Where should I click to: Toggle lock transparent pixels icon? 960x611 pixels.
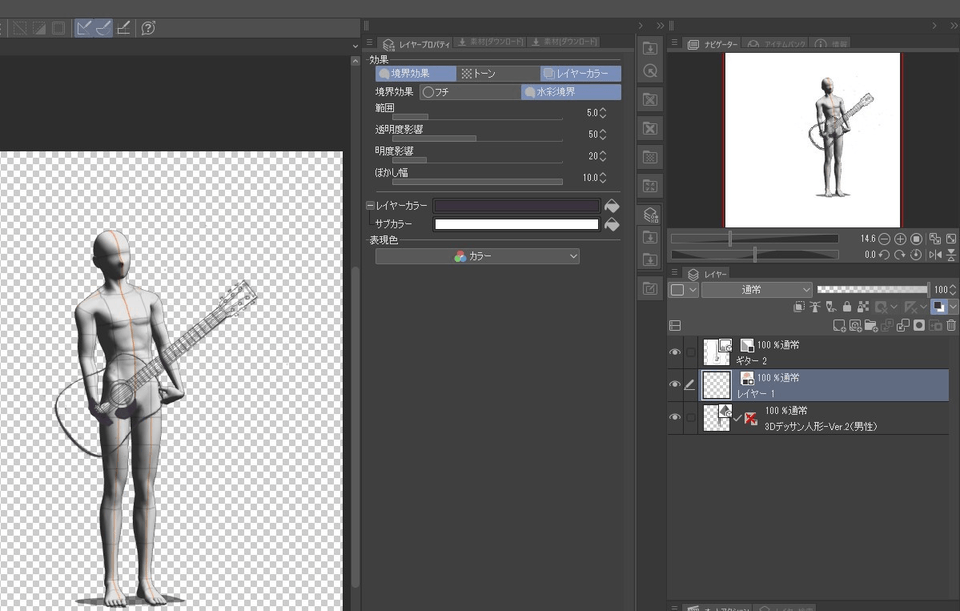[x=863, y=307]
